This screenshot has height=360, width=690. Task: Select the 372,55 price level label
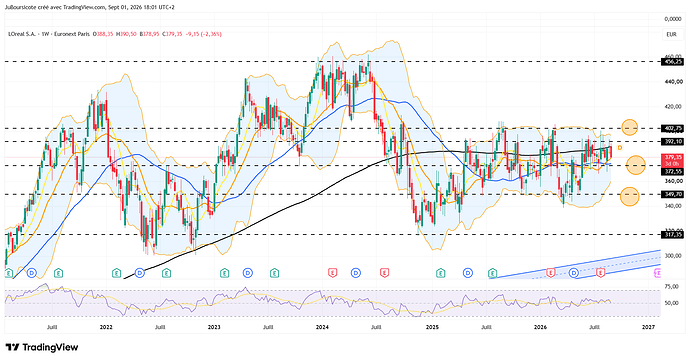pyautogui.click(x=672, y=172)
